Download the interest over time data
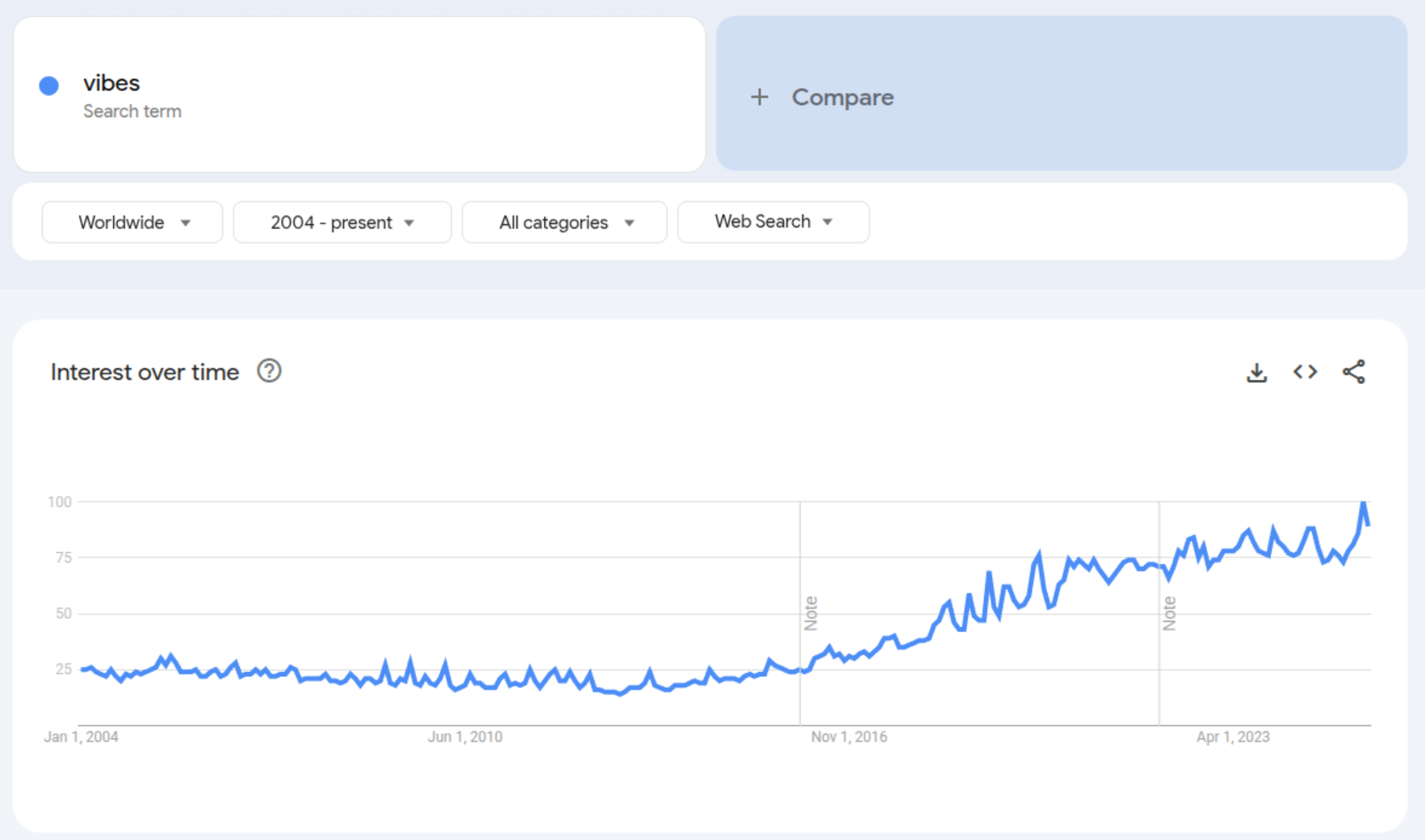Screen dimensions: 1425x840 (1256, 372)
